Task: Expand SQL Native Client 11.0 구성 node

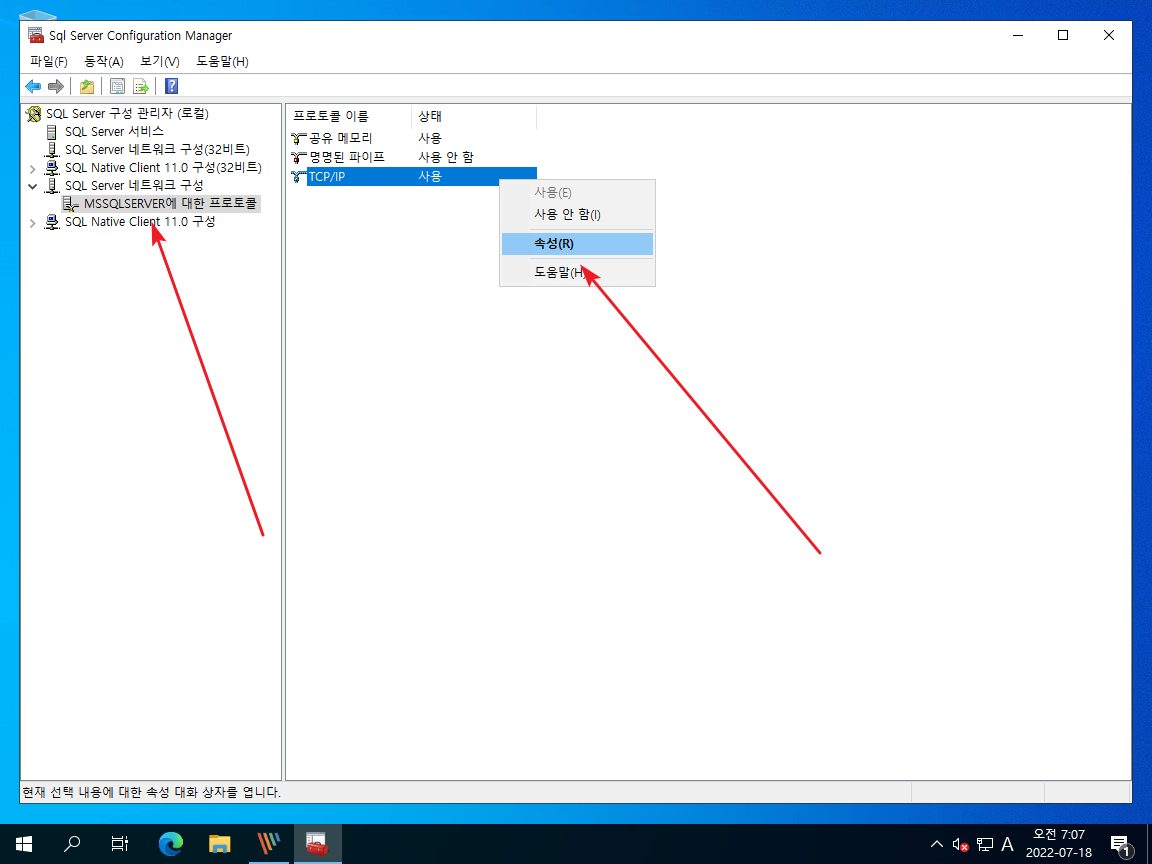Action: point(32,223)
